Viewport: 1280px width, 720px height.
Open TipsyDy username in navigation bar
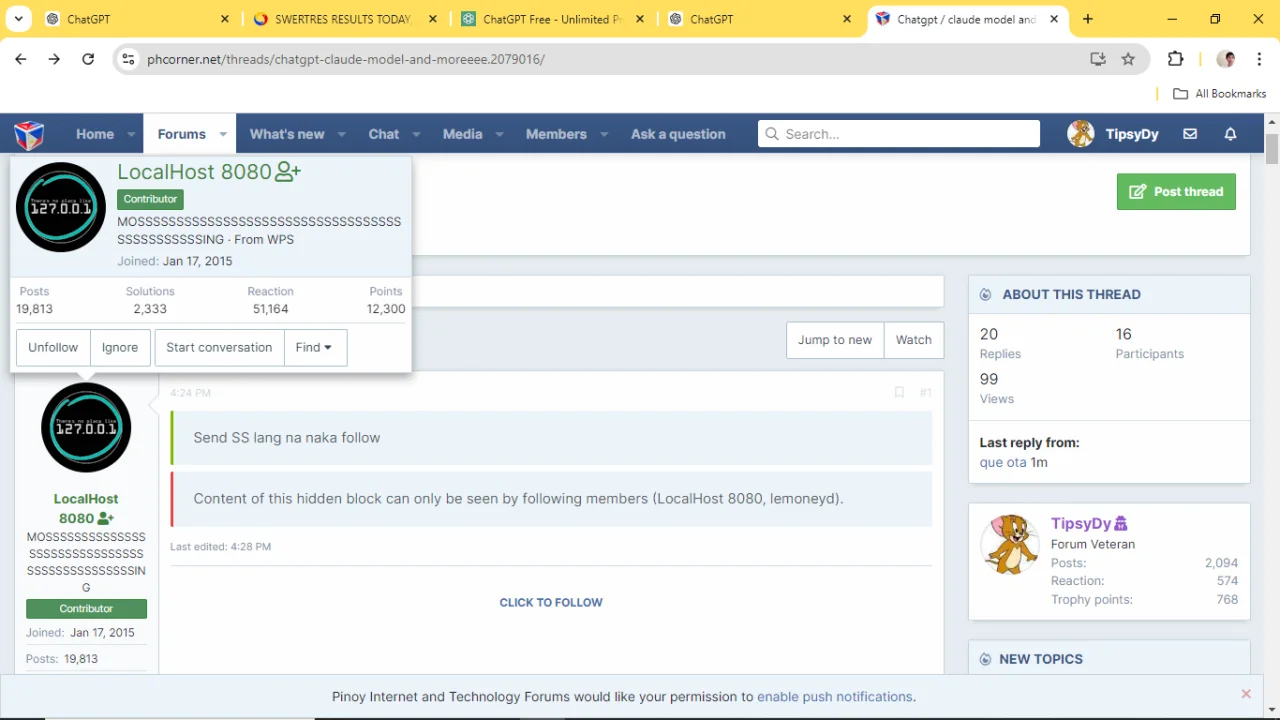(1132, 134)
